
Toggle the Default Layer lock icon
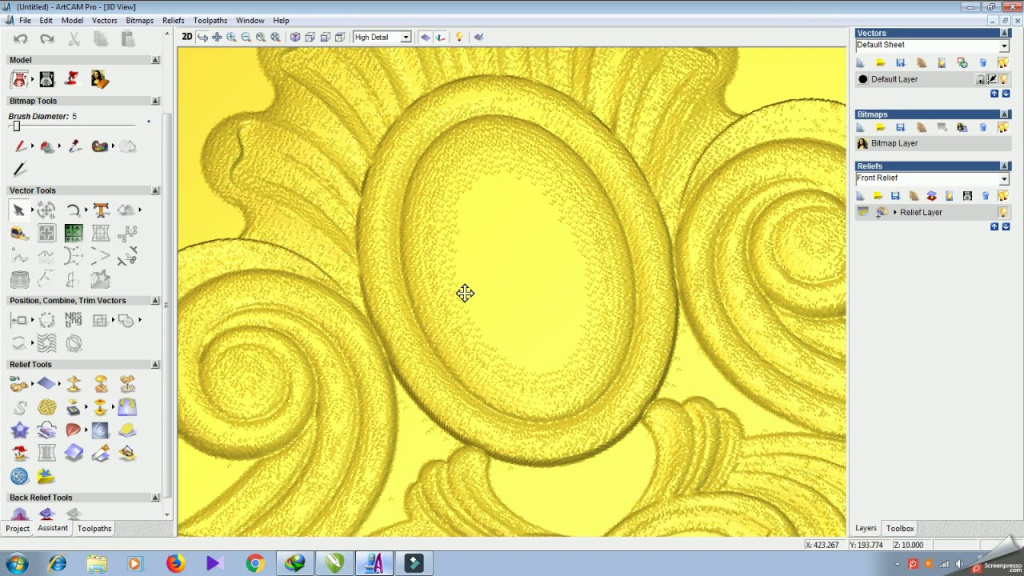(x=981, y=79)
